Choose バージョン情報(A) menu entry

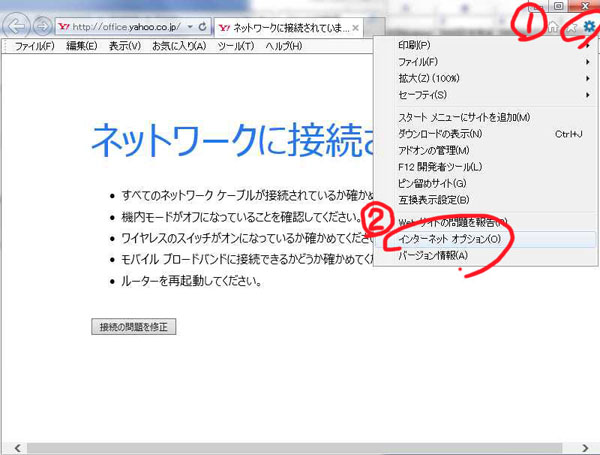[486, 255]
